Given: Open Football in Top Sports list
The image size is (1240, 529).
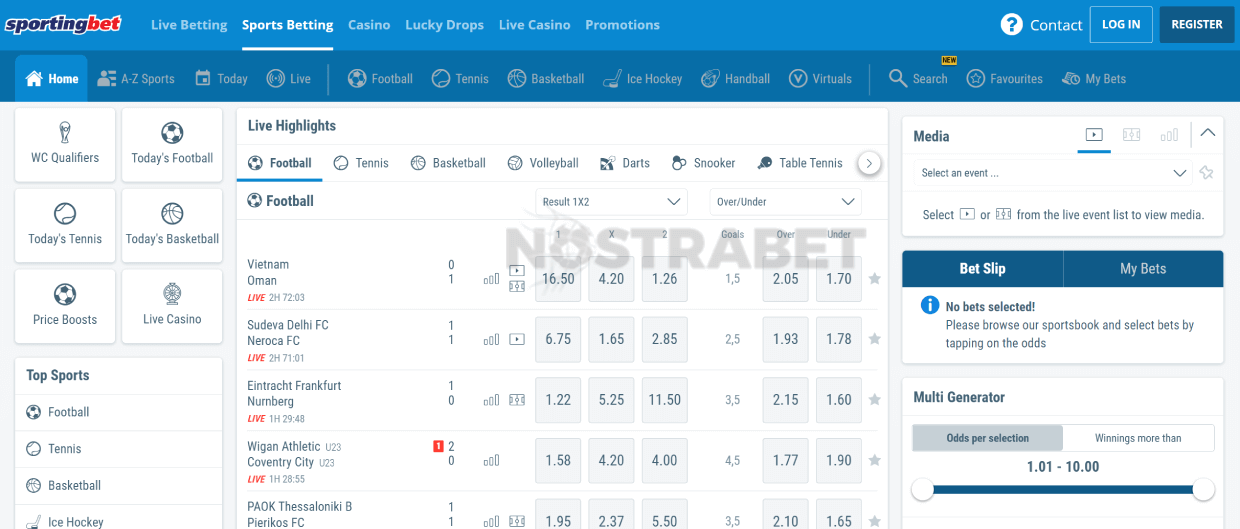Looking at the screenshot, I should [x=118, y=412].
